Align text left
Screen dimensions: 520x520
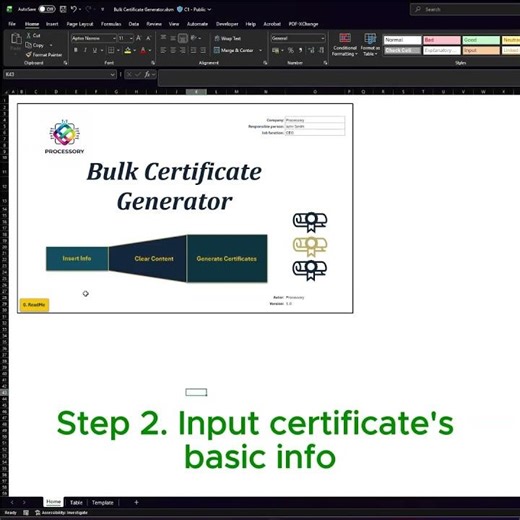click(163, 50)
